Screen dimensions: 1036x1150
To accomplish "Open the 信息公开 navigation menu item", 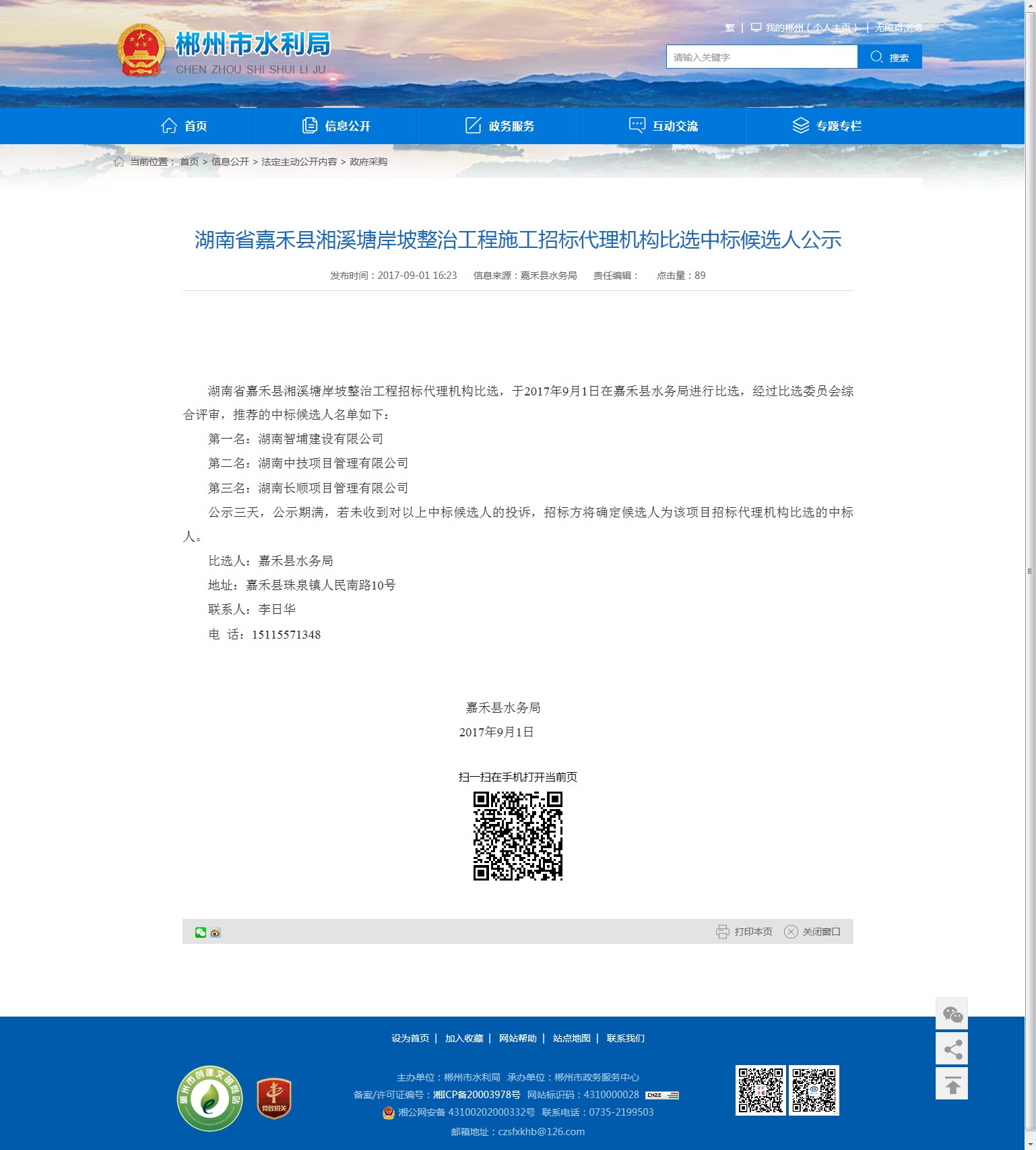I will click(x=336, y=126).
